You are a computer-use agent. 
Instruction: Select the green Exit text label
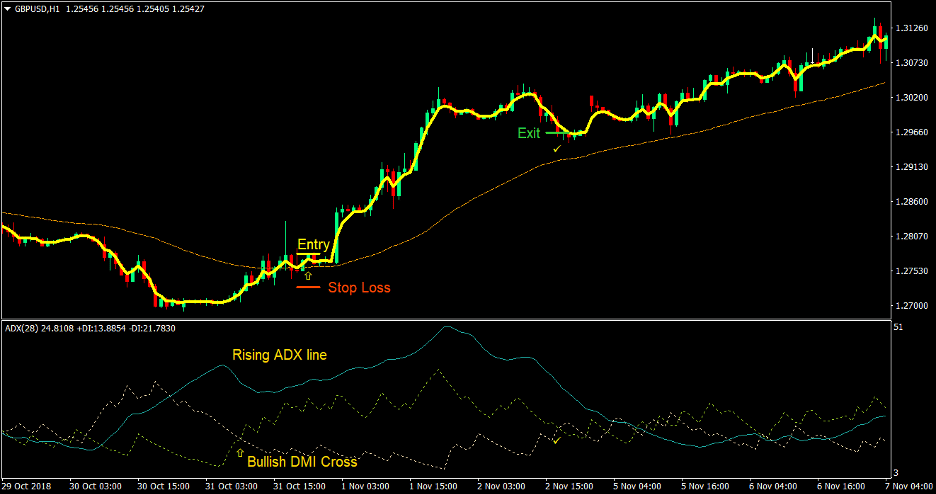coord(528,133)
